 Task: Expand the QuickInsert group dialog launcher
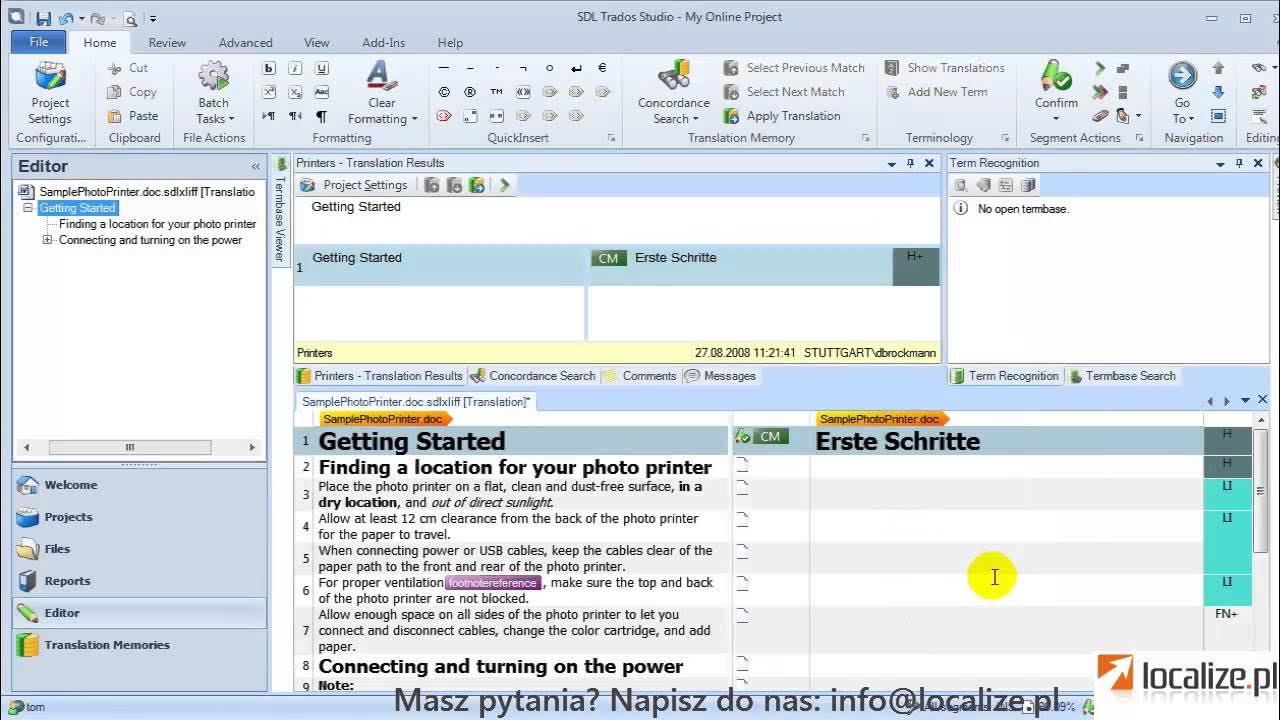click(x=611, y=138)
